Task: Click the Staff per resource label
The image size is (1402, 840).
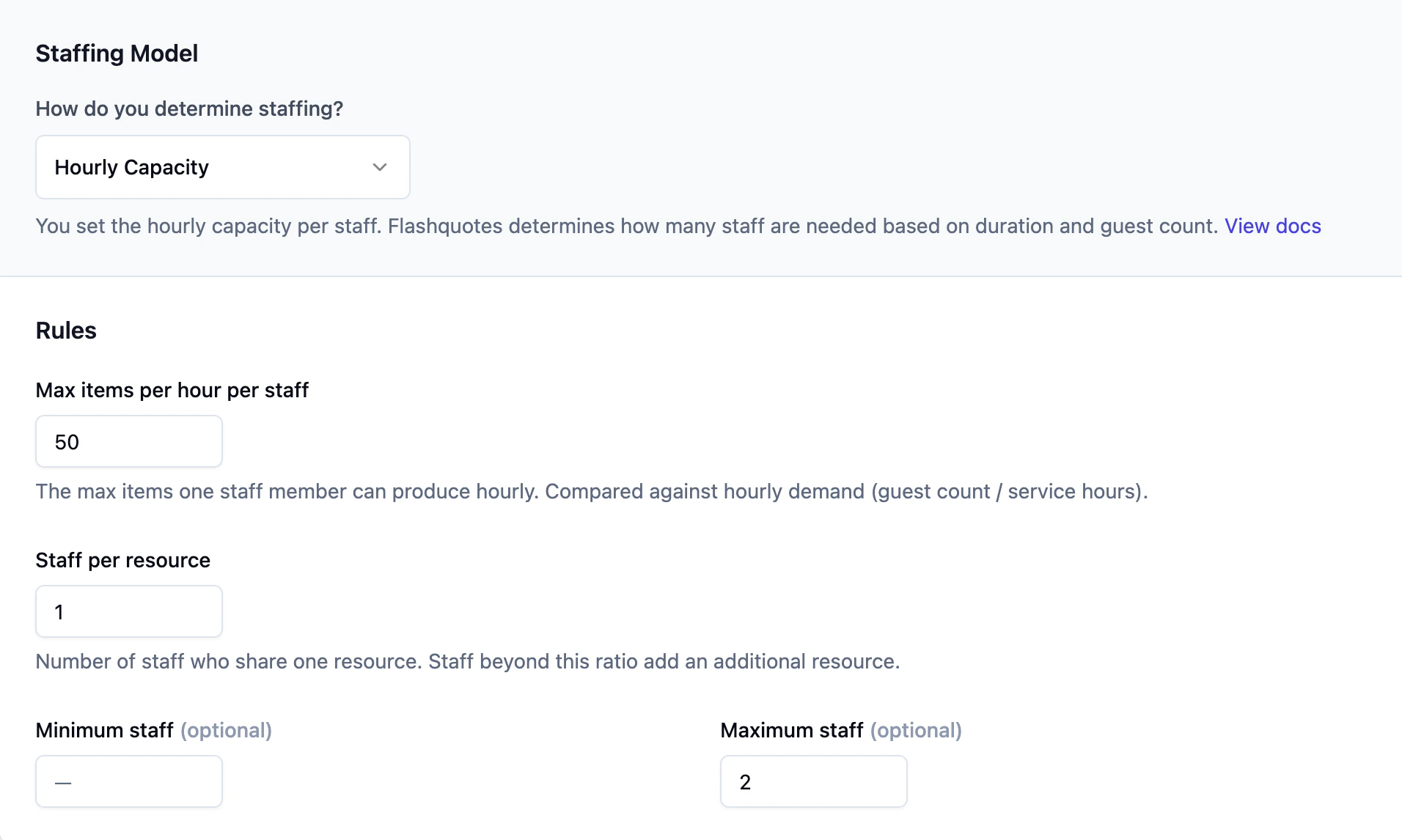Action: click(122, 560)
